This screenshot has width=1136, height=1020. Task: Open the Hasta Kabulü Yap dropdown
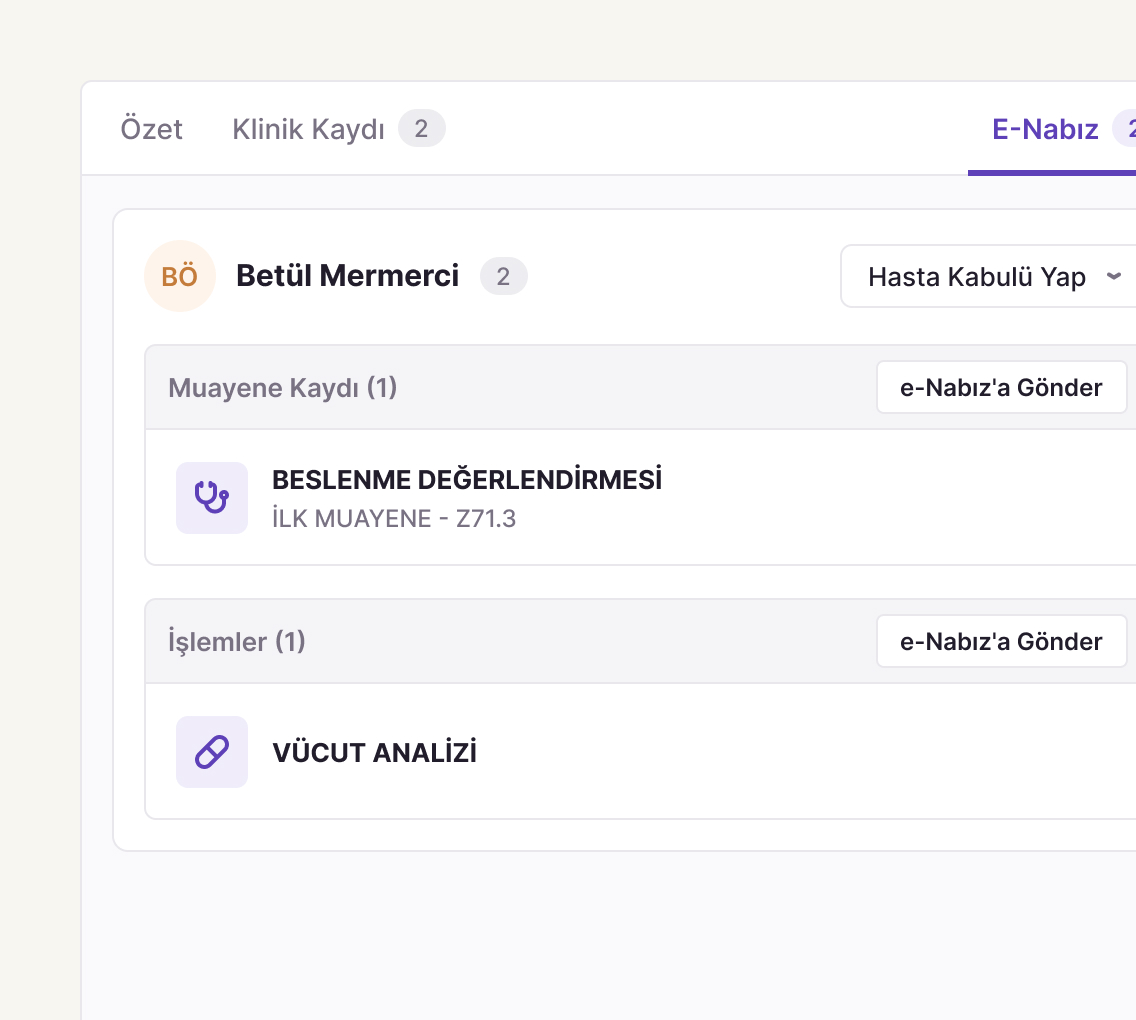988,276
